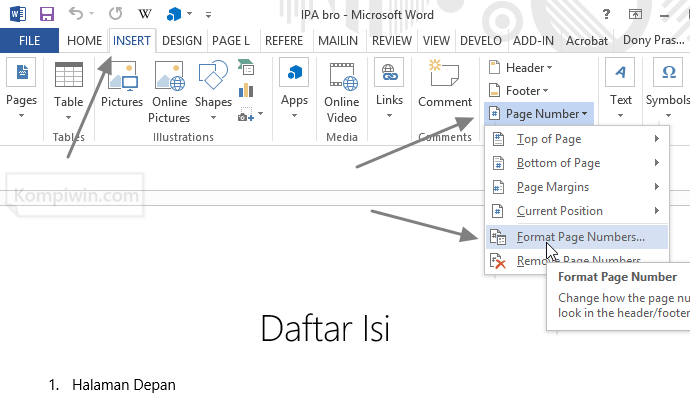Click the Halaman Depan list item
This screenshot has height=394, width=690.
[x=124, y=385]
